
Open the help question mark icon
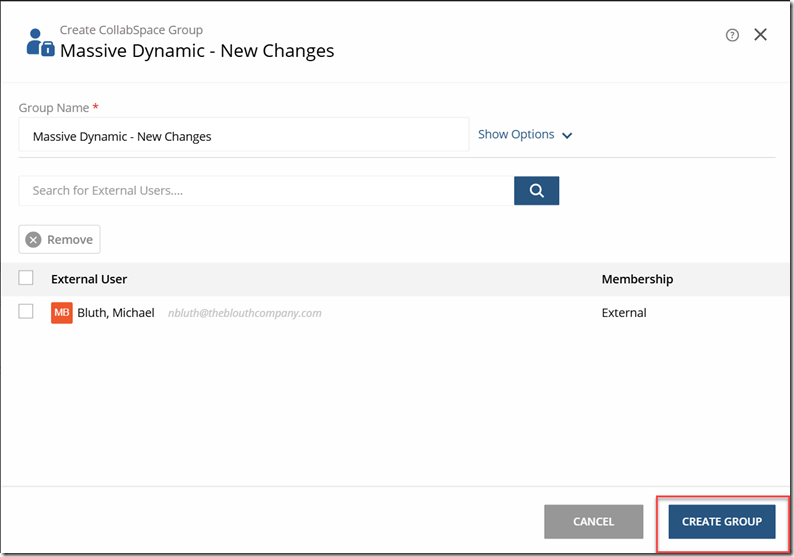point(732,35)
